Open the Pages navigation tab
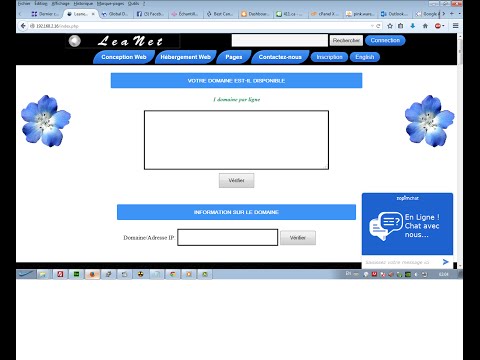Viewport: 480px width, 360px height. point(234,57)
